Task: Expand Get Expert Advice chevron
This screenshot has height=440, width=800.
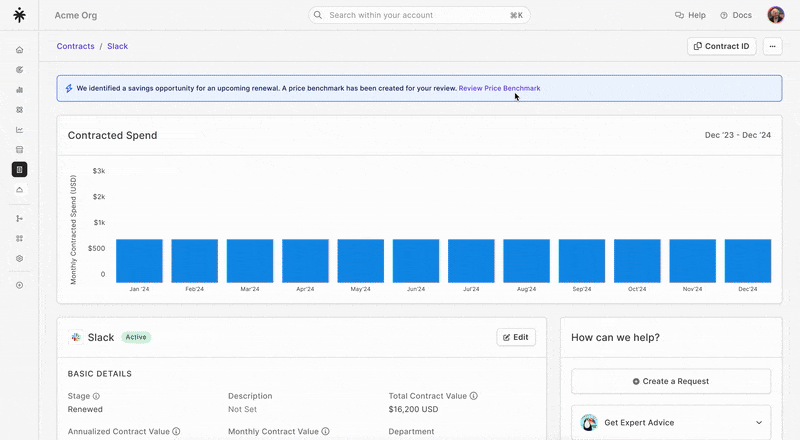Action: tap(759, 423)
